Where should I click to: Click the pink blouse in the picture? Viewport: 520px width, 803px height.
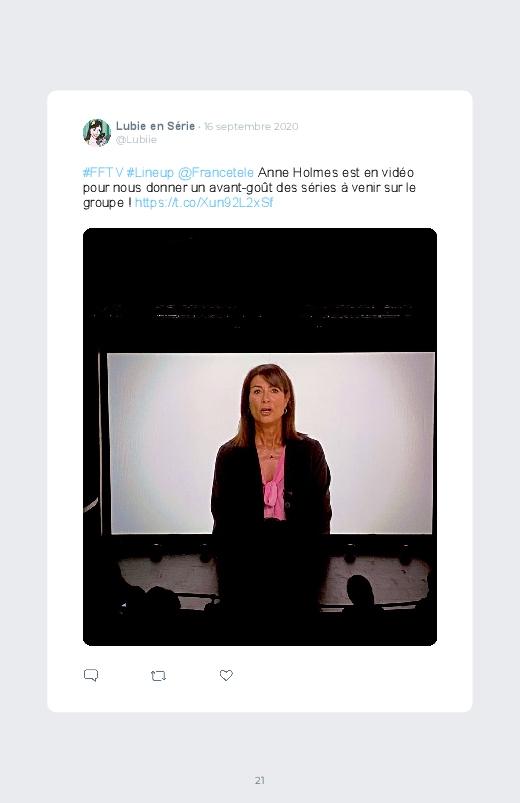coord(274,489)
